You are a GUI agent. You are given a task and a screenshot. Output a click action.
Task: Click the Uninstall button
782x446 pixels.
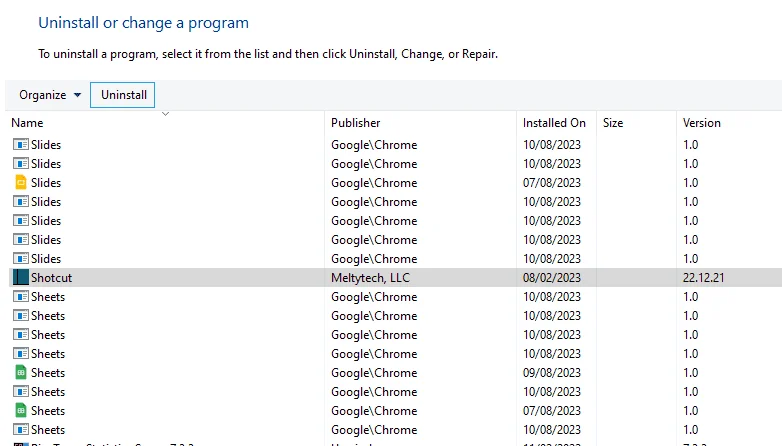123,95
